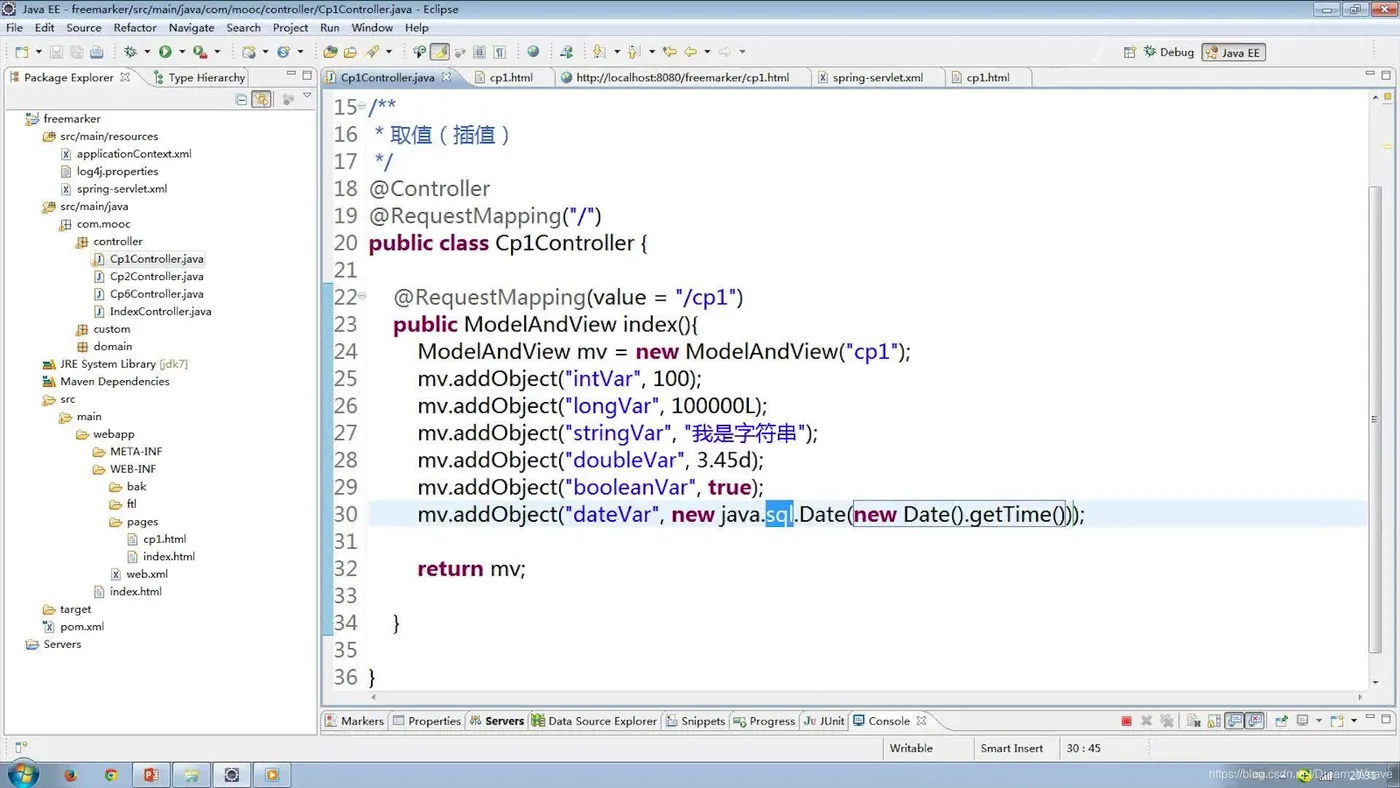
Task: Open the Navigate menu
Action: [x=191, y=28]
